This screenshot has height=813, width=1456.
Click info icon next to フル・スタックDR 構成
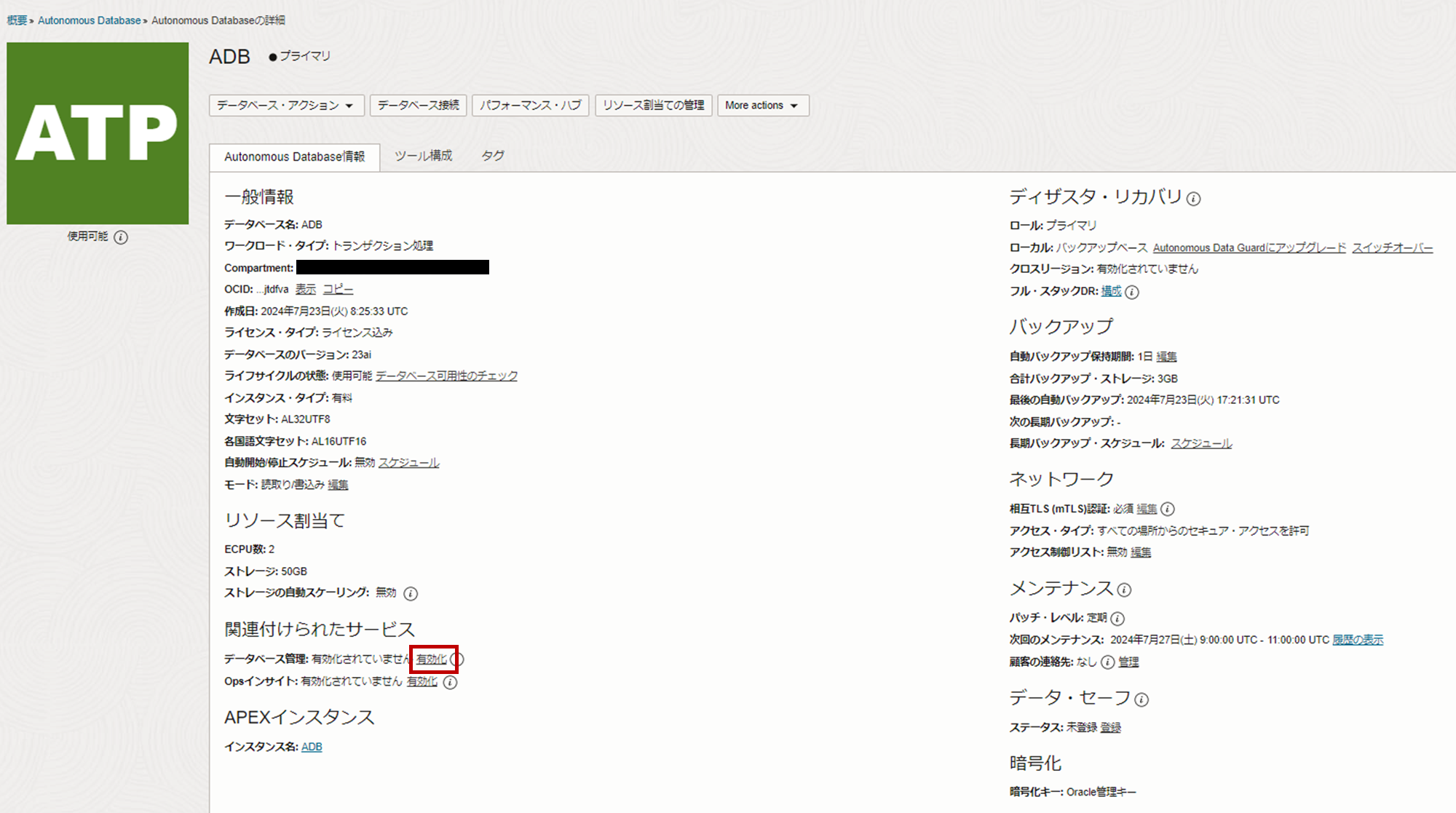click(1132, 292)
